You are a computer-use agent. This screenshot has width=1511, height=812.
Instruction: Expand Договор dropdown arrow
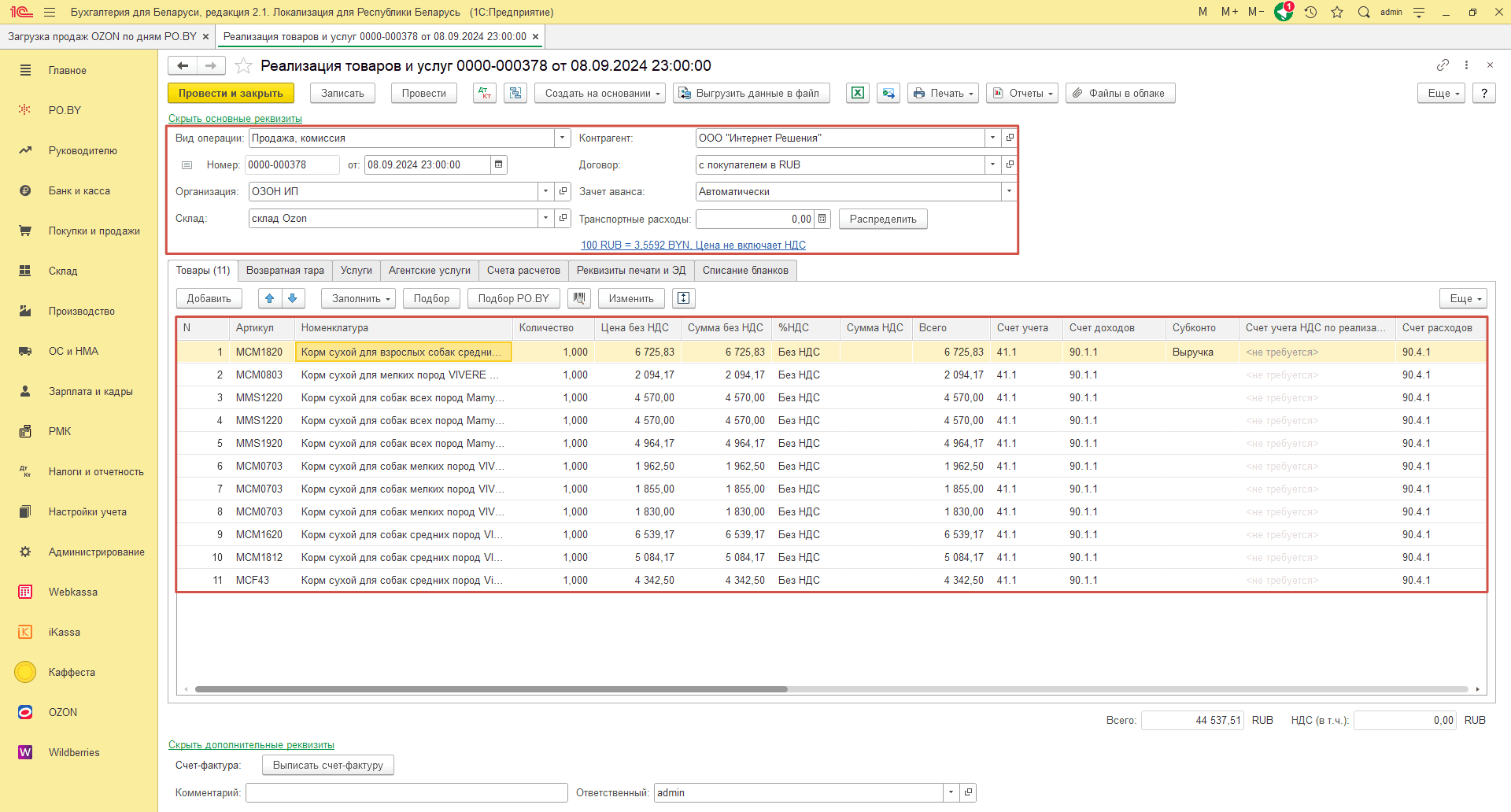pyautogui.click(x=992, y=164)
